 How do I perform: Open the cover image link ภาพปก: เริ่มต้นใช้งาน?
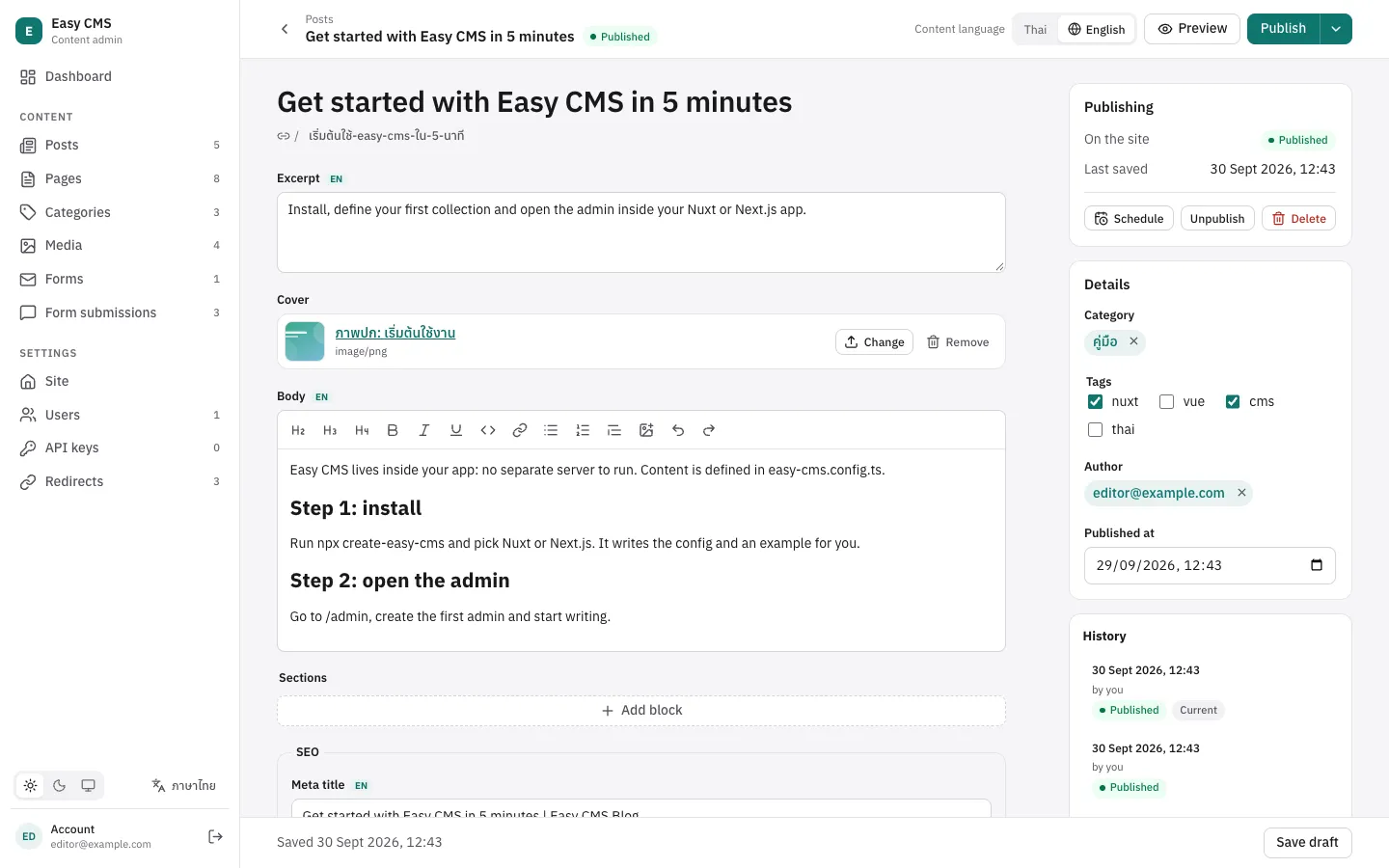pos(395,333)
